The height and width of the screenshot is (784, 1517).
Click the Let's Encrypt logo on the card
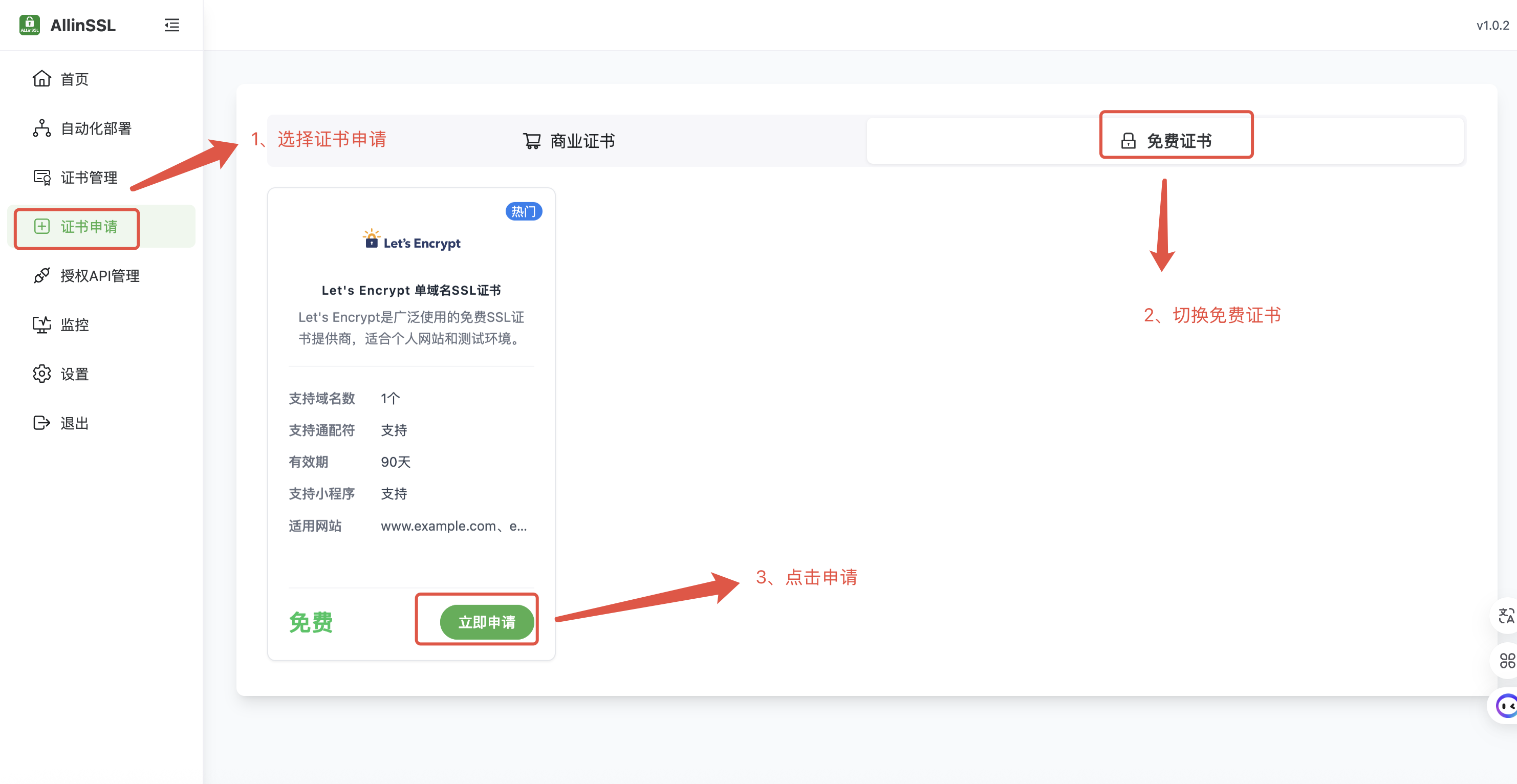pyautogui.click(x=411, y=242)
